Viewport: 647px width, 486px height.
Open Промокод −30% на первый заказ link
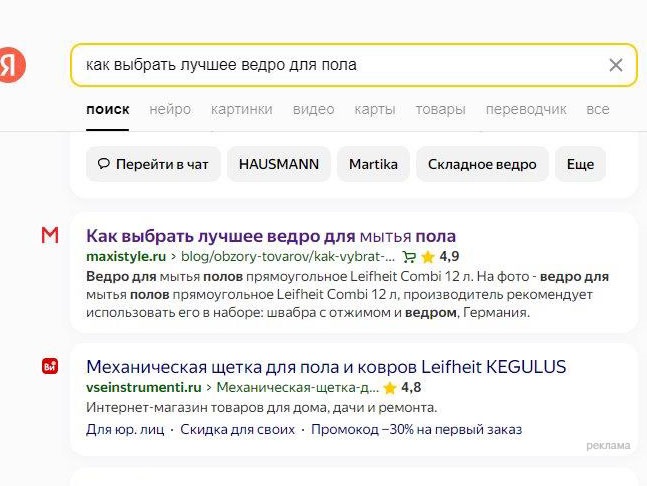tap(416, 429)
